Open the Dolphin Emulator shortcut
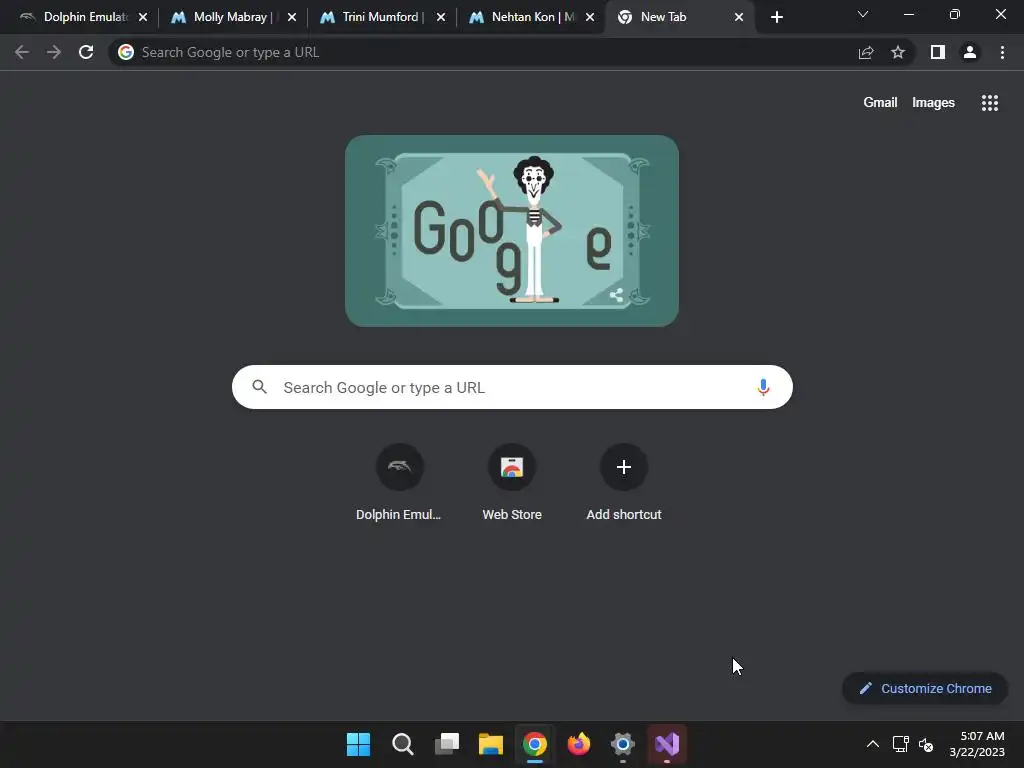 [399, 482]
